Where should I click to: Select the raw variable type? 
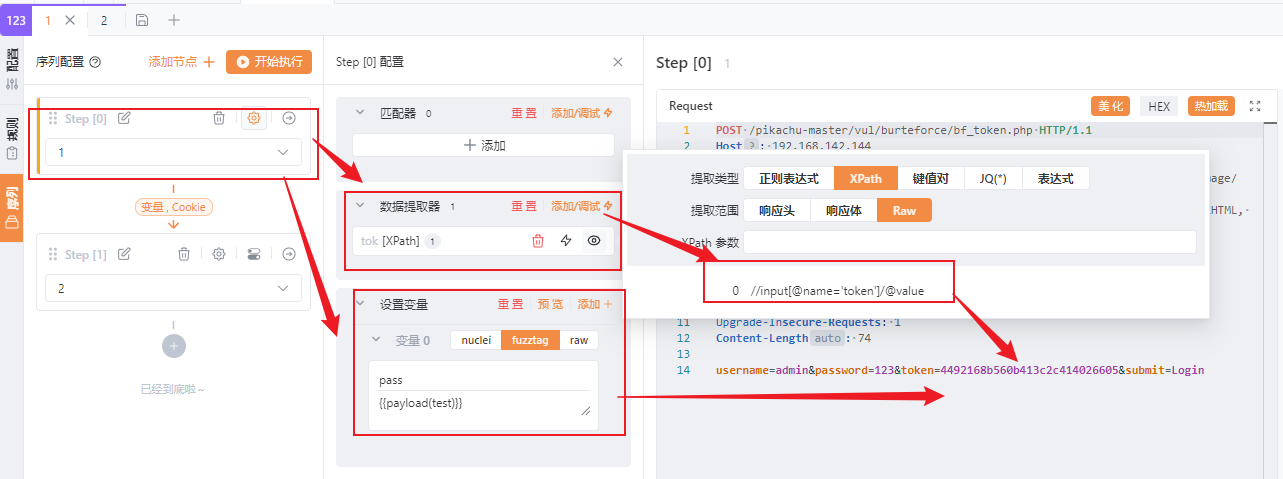579,340
